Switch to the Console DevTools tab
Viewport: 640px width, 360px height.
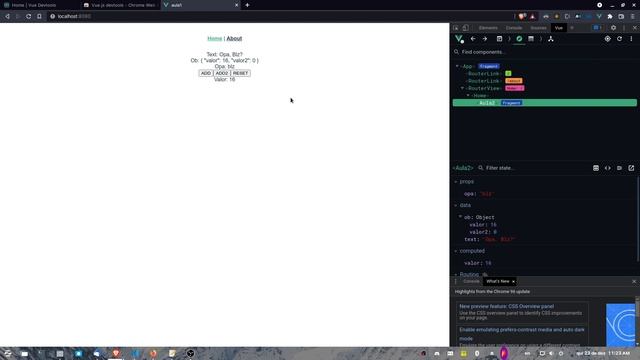click(514, 28)
